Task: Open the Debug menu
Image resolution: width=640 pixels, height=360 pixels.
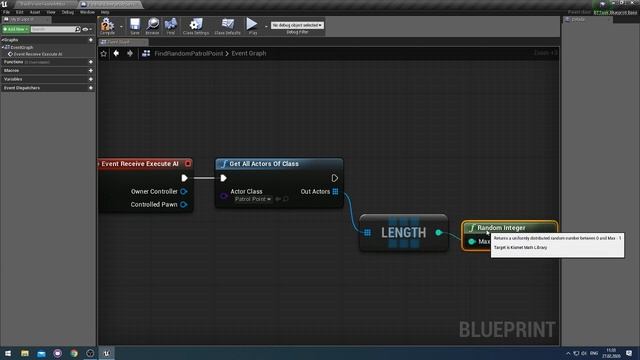Action: pyautogui.click(x=68, y=12)
